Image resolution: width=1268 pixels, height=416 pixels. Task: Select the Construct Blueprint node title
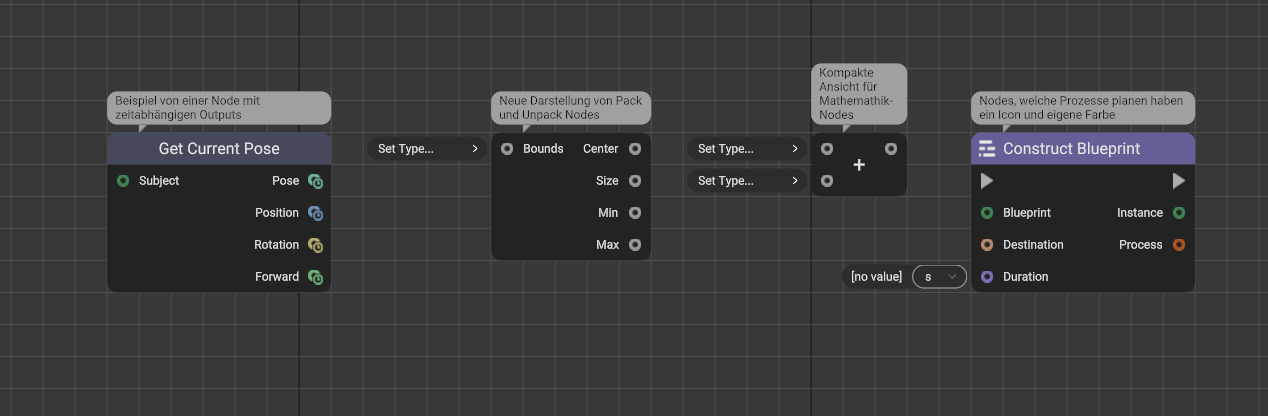pos(1071,149)
